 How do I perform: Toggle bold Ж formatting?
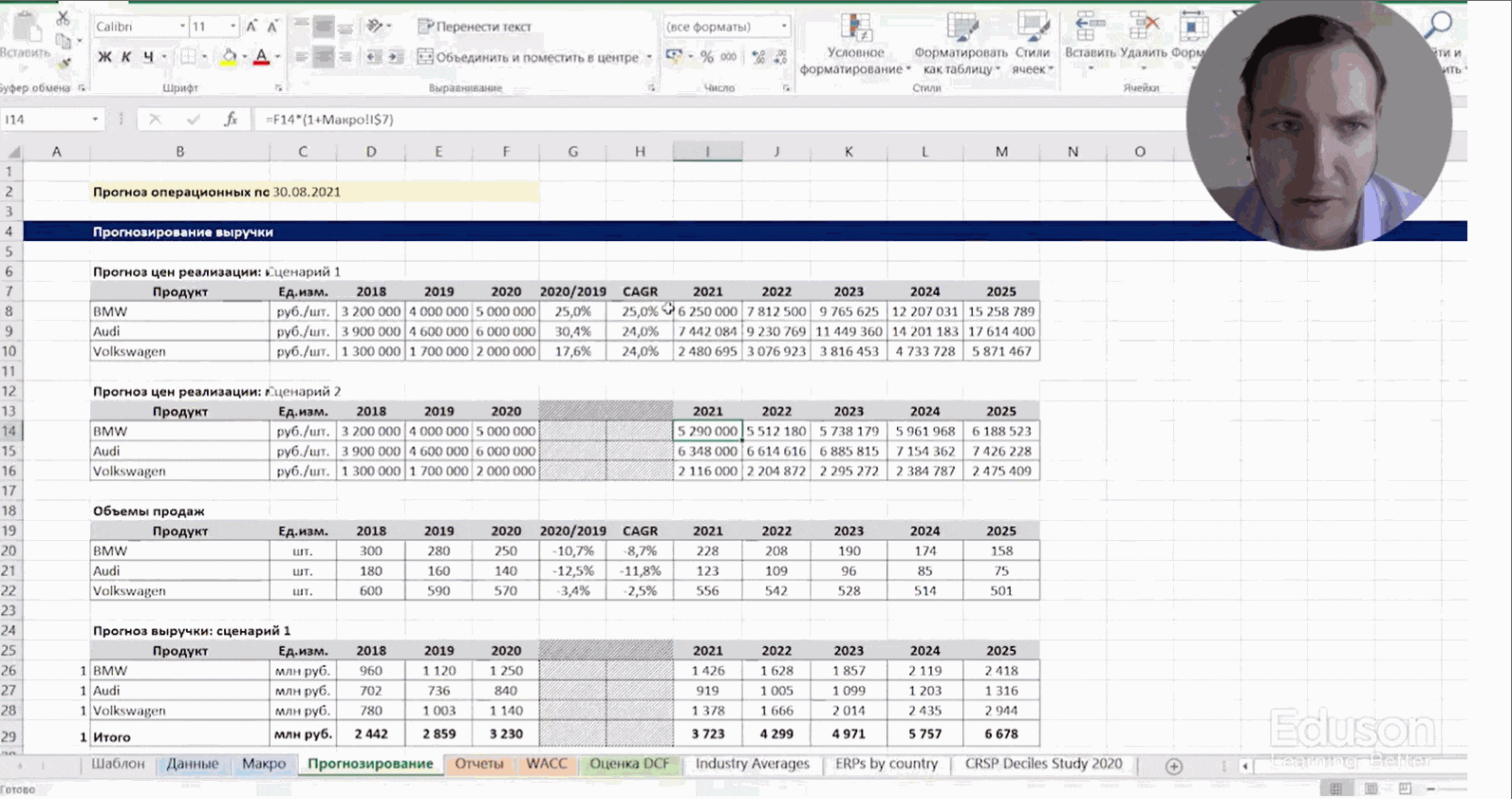click(104, 57)
